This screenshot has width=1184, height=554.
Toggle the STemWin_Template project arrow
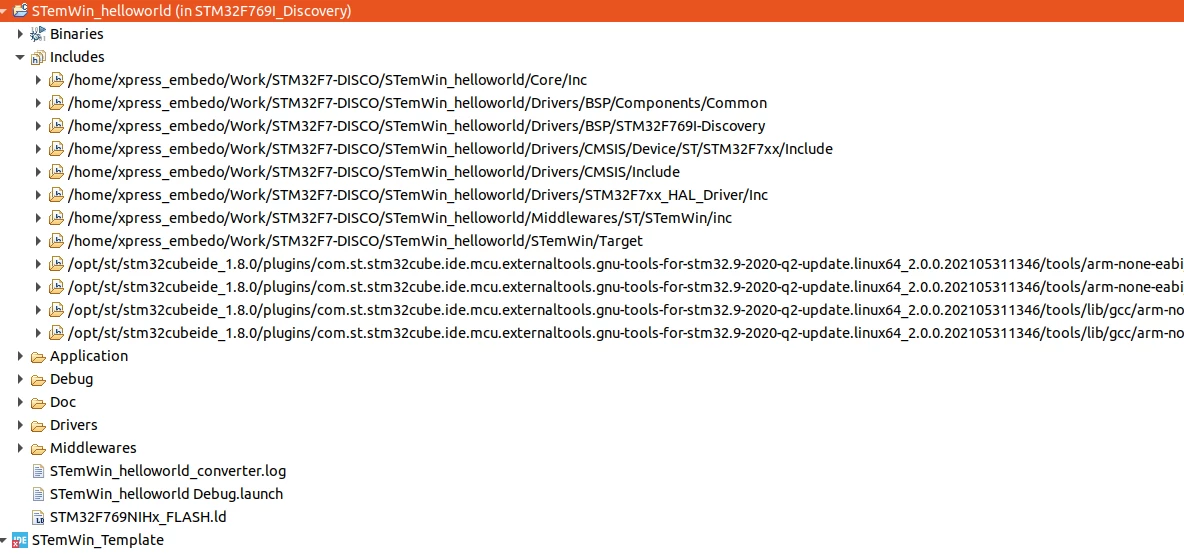5,540
